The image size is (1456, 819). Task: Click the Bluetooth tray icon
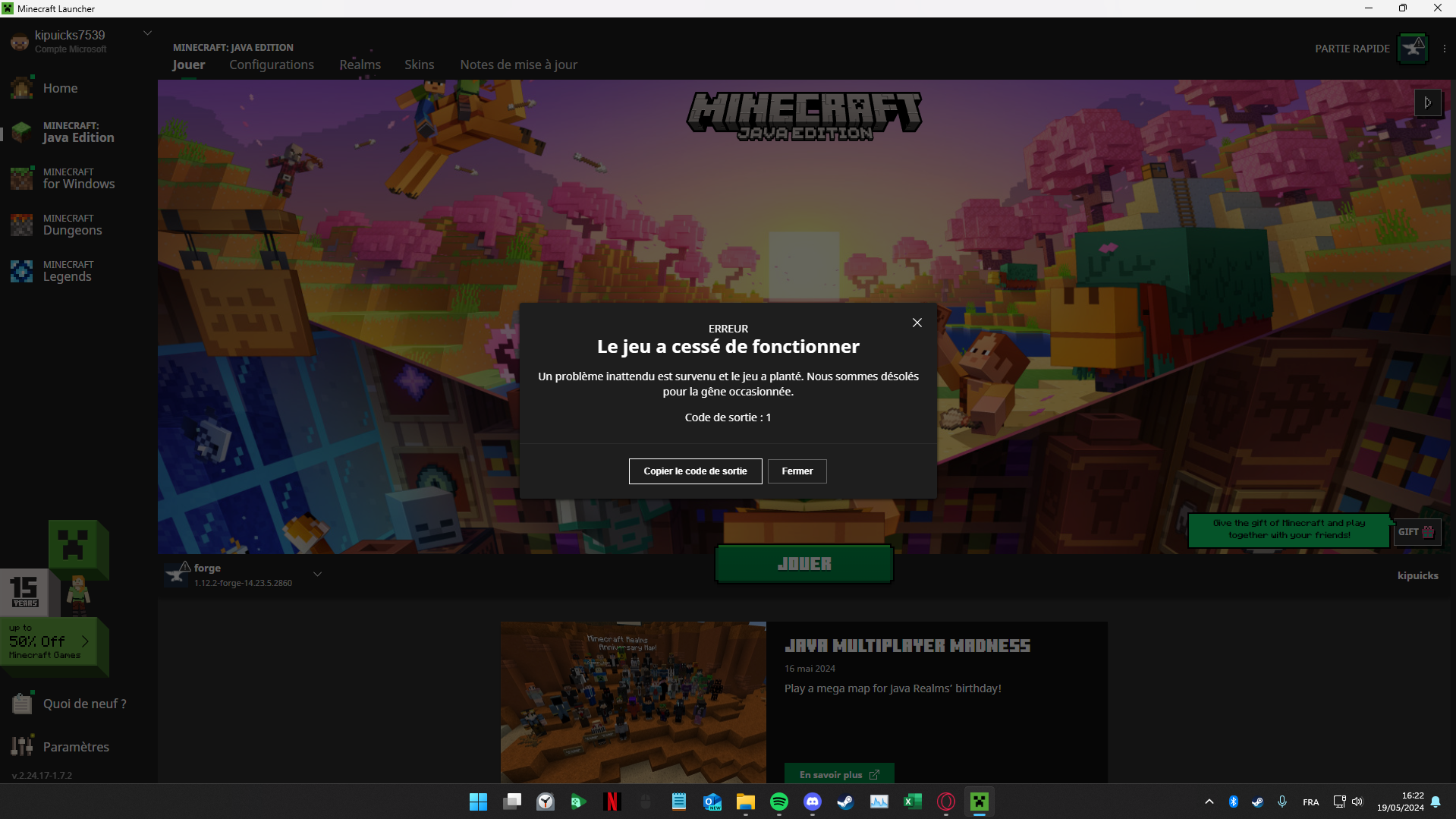pyautogui.click(x=1233, y=802)
